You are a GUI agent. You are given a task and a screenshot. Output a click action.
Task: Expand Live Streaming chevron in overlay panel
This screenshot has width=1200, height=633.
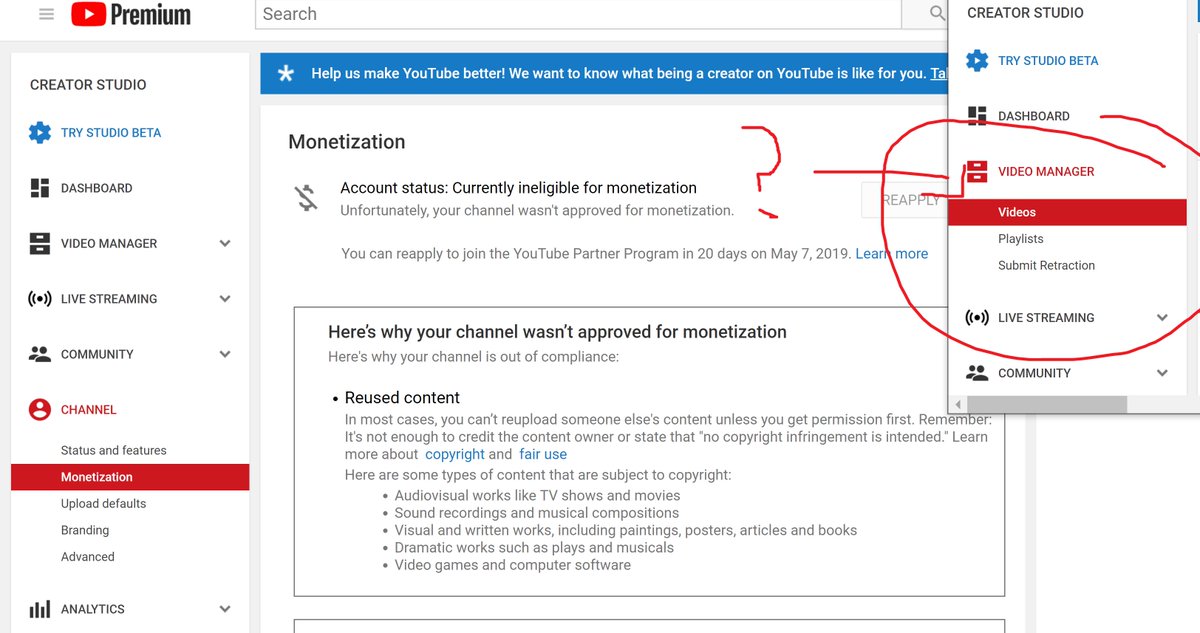(1162, 318)
